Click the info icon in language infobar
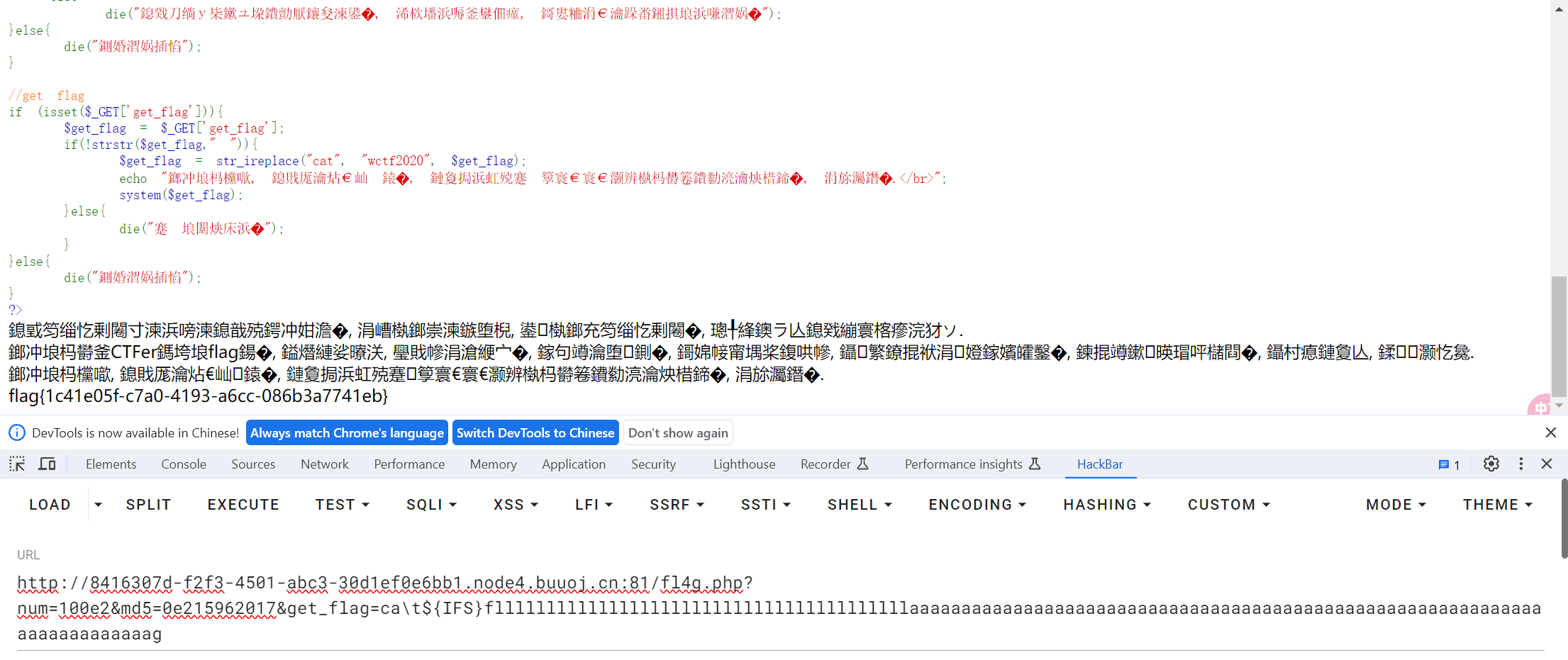This screenshot has width=1568, height=660. click(x=17, y=432)
